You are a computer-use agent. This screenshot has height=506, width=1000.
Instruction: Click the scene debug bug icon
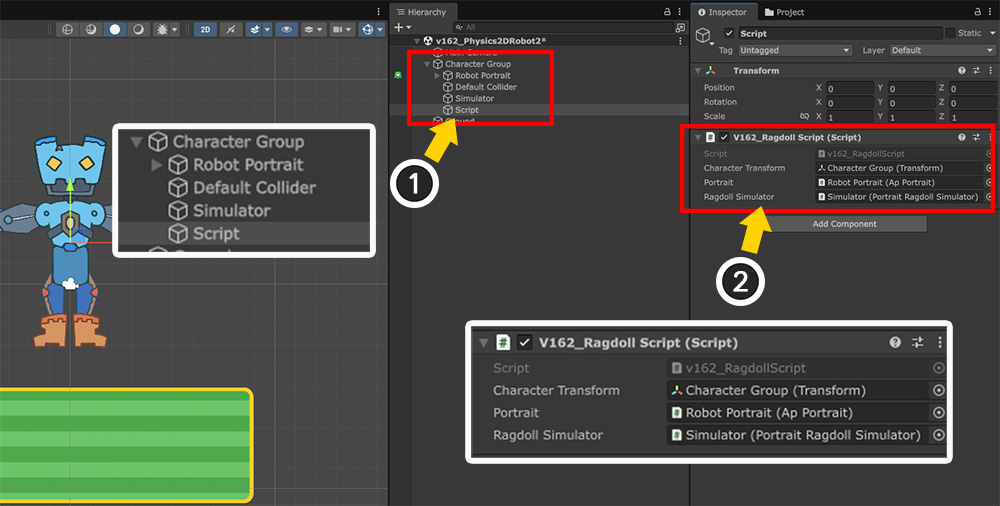click(x=160, y=29)
